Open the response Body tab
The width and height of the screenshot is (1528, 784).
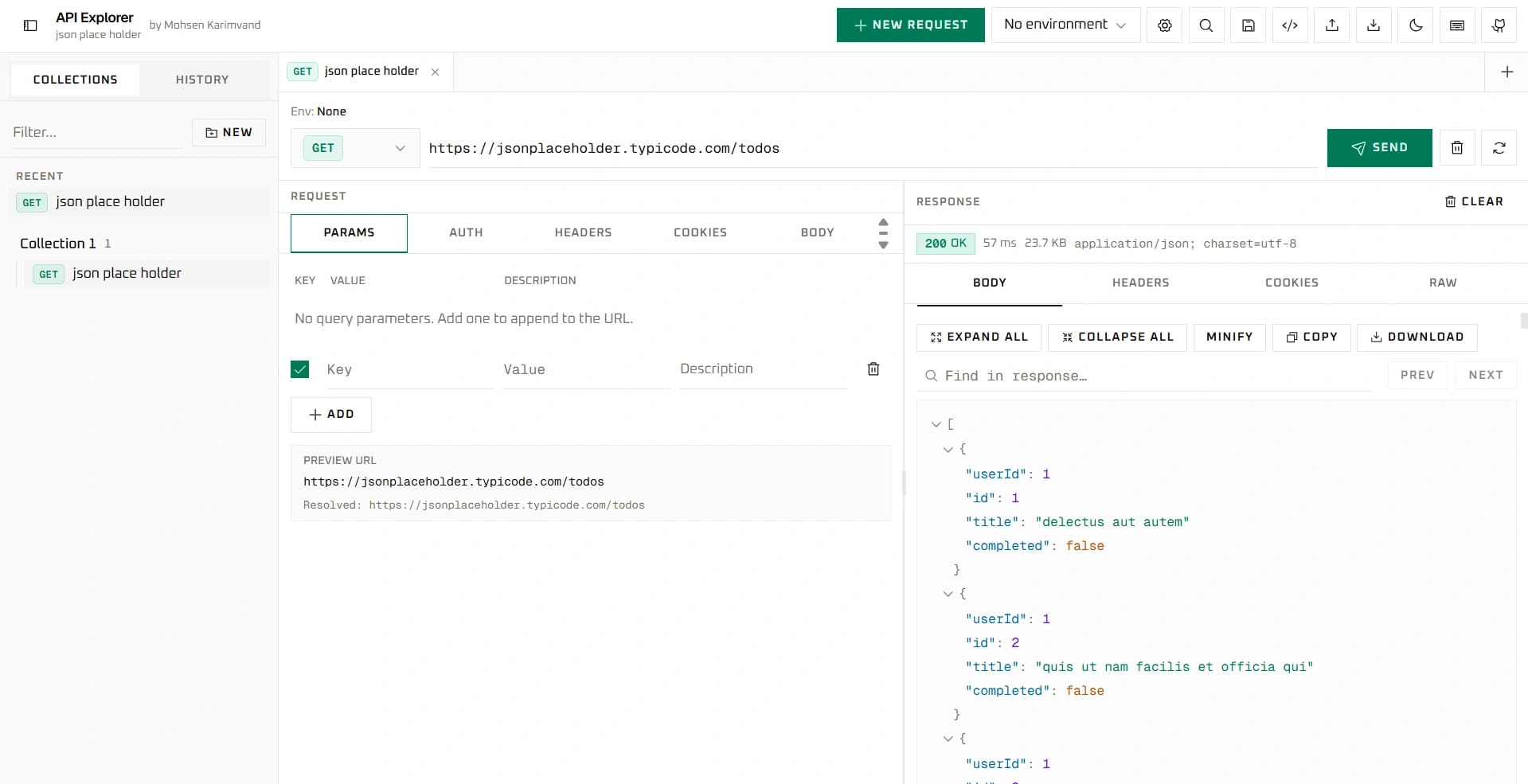(990, 283)
